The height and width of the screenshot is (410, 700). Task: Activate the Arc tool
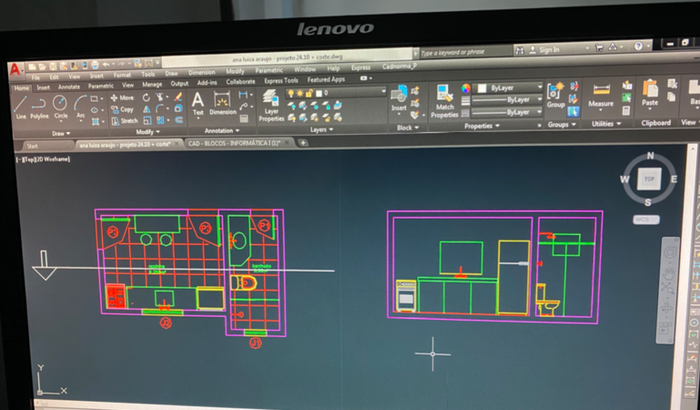pos(80,107)
